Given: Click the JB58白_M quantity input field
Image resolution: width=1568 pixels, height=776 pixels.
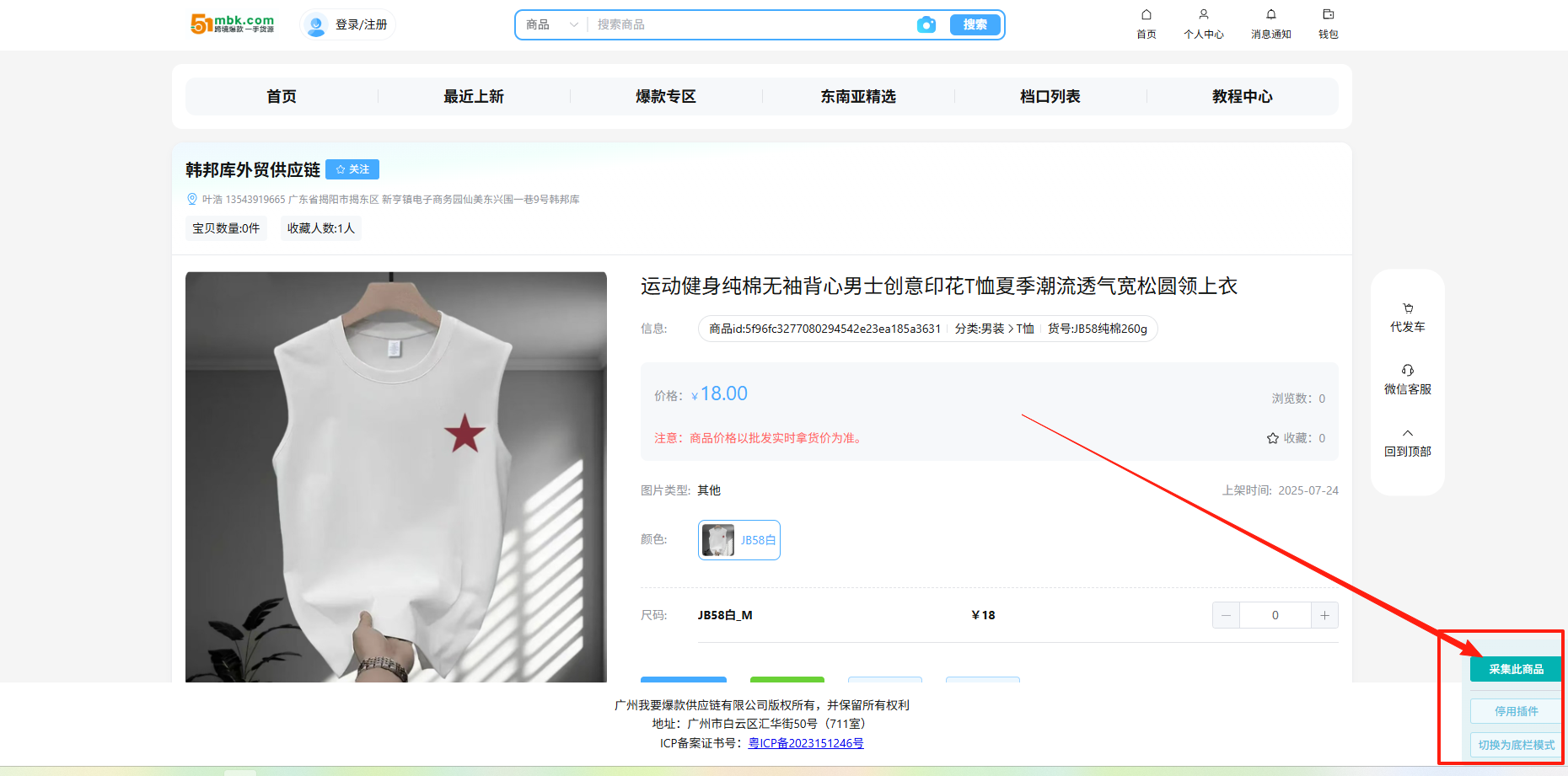Looking at the screenshot, I should pyautogui.click(x=1275, y=615).
